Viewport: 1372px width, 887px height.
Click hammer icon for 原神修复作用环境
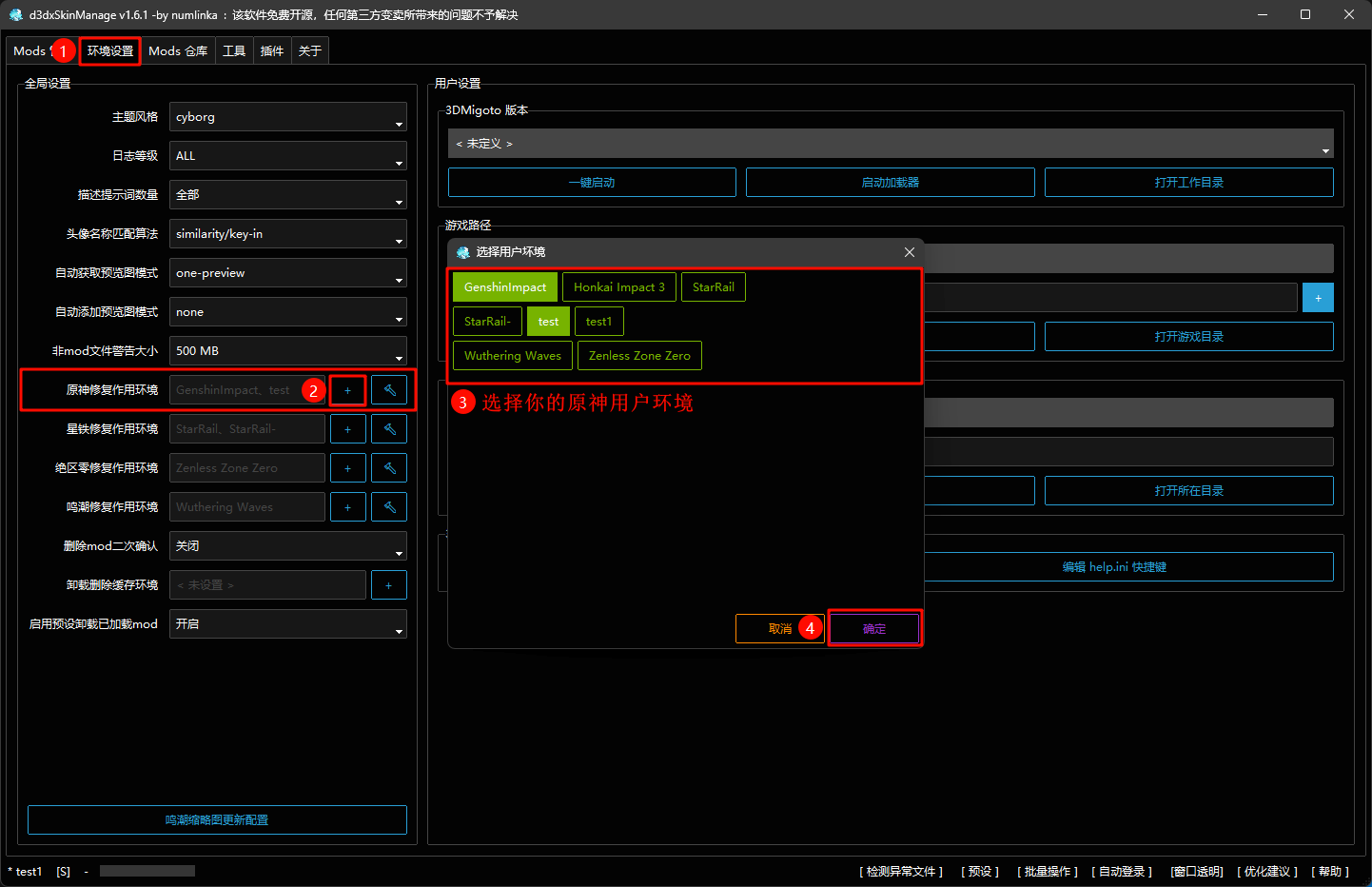(389, 390)
